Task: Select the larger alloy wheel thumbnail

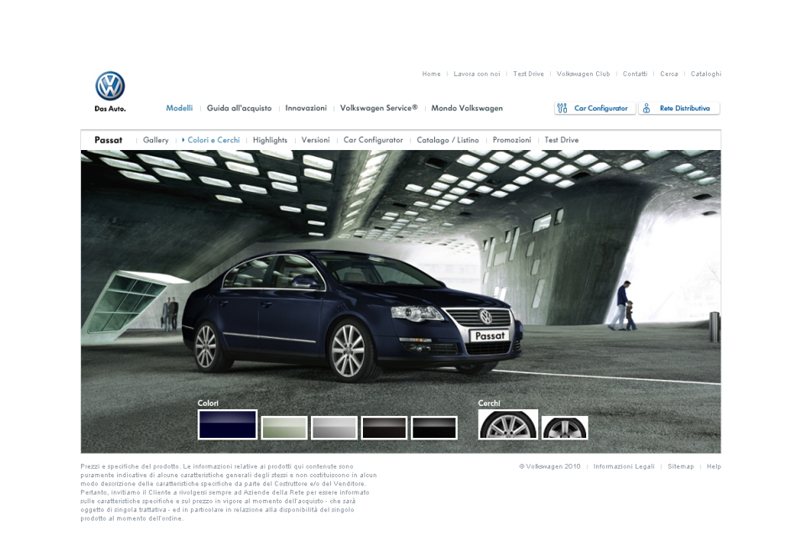Action: tap(508, 424)
